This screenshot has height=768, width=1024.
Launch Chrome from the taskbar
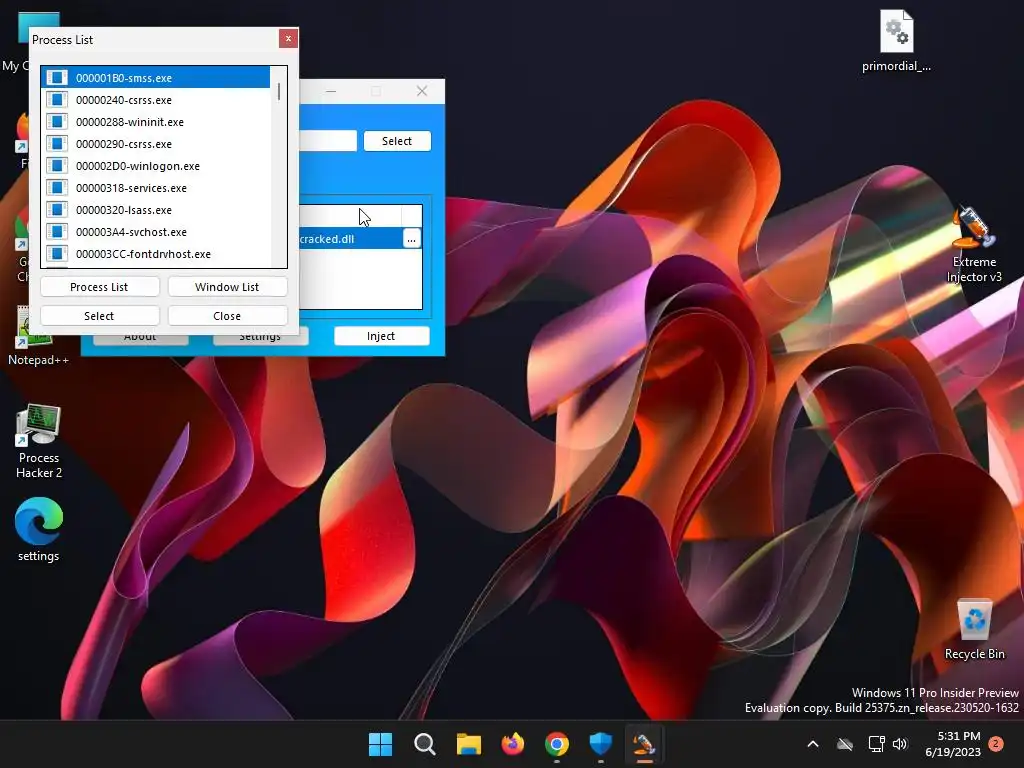pyautogui.click(x=556, y=744)
